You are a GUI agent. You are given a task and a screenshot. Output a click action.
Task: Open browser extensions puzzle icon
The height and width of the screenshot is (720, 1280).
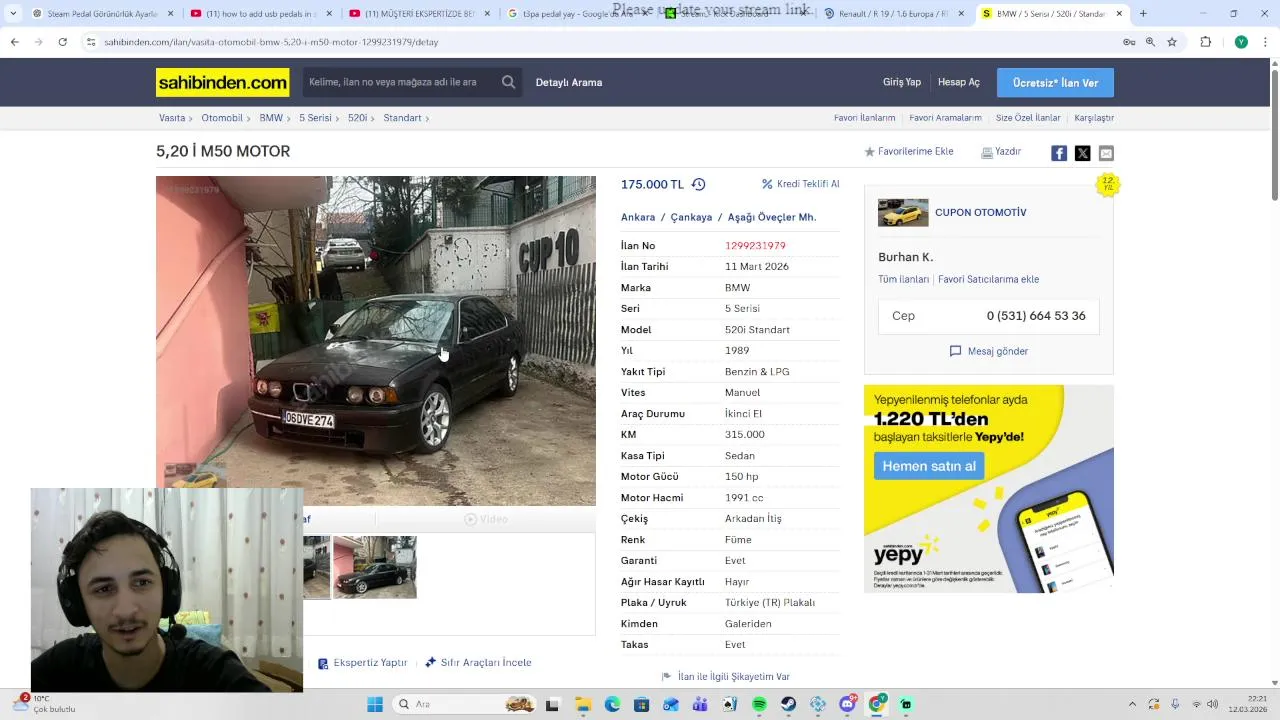coord(1205,42)
